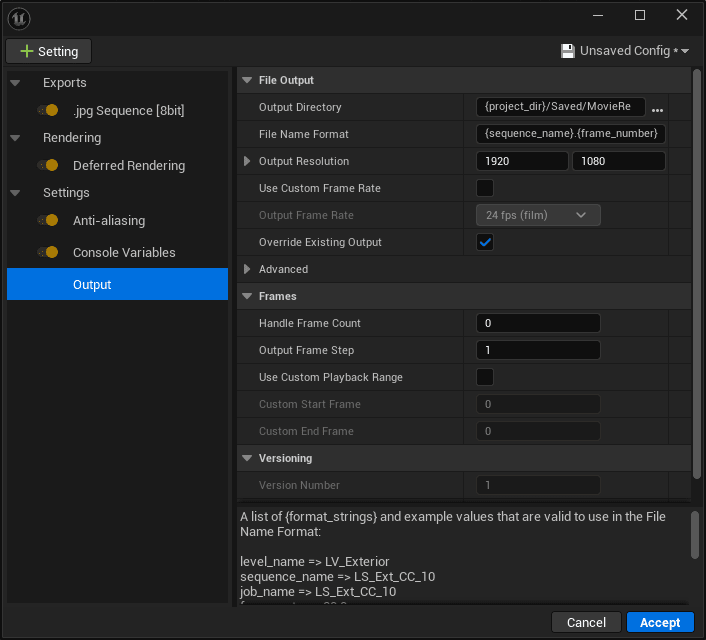Toggle the Anti-aliasing enable switch icon
Image resolution: width=706 pixels, height=640 pixels.
point(48,221)
